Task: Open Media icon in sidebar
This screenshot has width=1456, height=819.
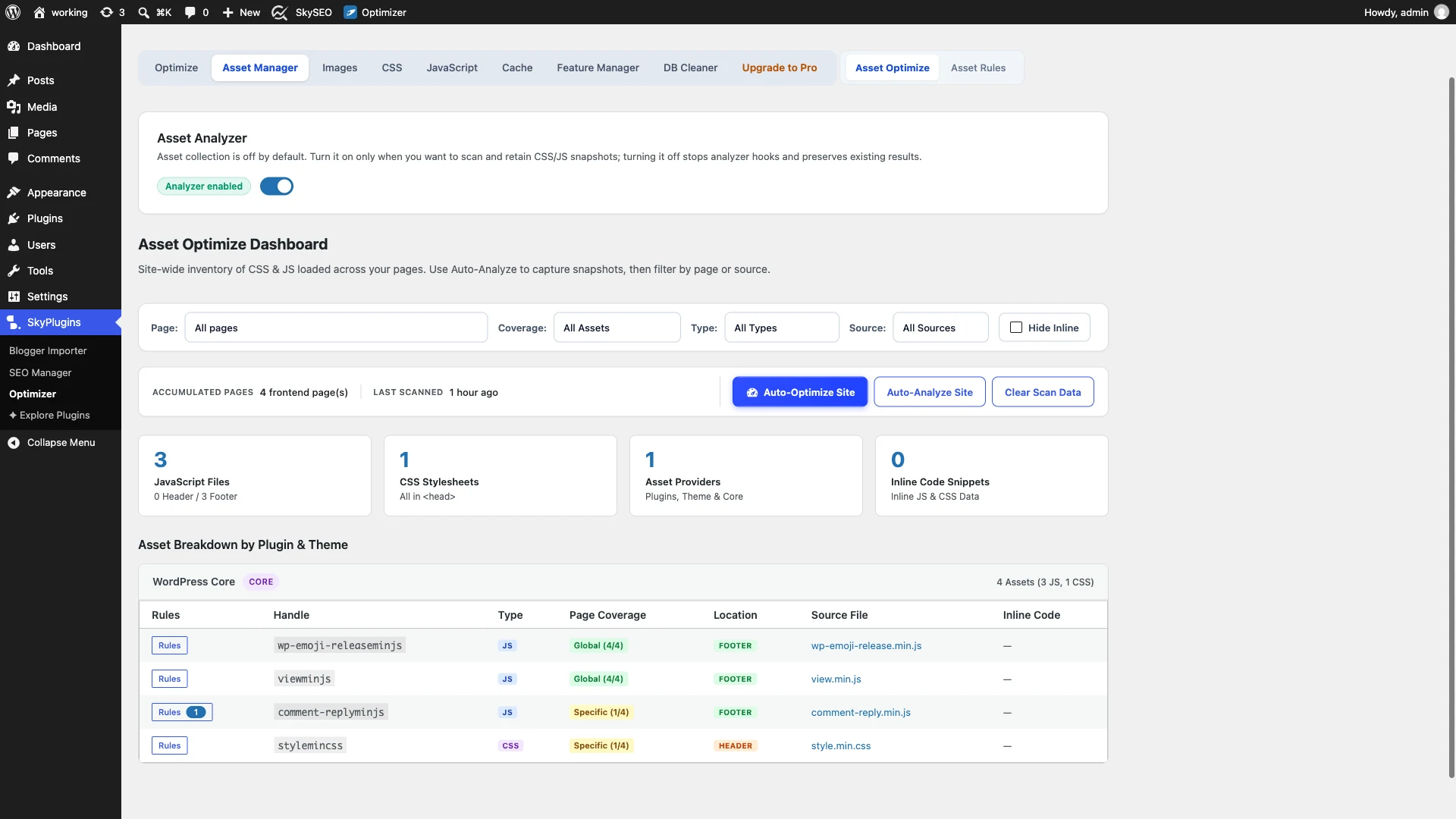Action: pos(14,107)
